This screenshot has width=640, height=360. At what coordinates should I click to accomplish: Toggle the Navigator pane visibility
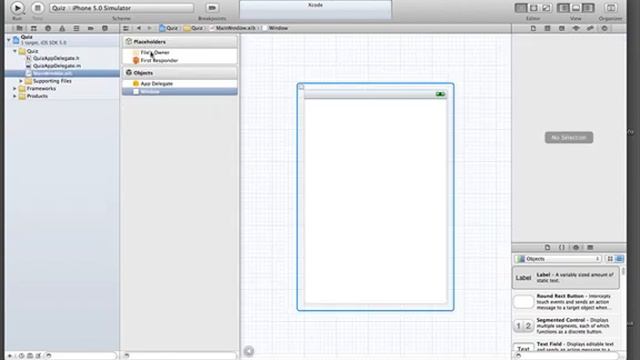563,8
